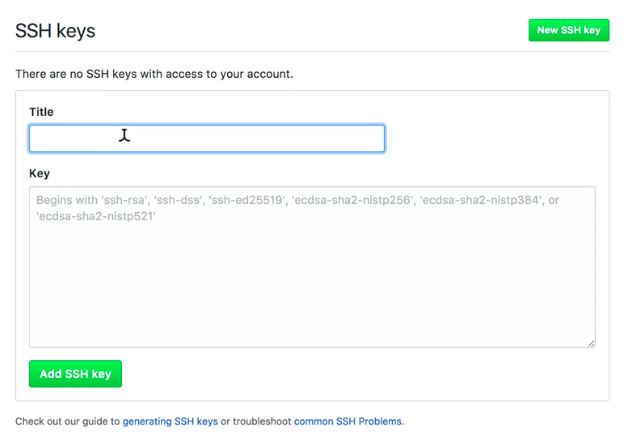Click the green New SSH key button
This screenshot has width=642, height=435.
pos(568,30)
